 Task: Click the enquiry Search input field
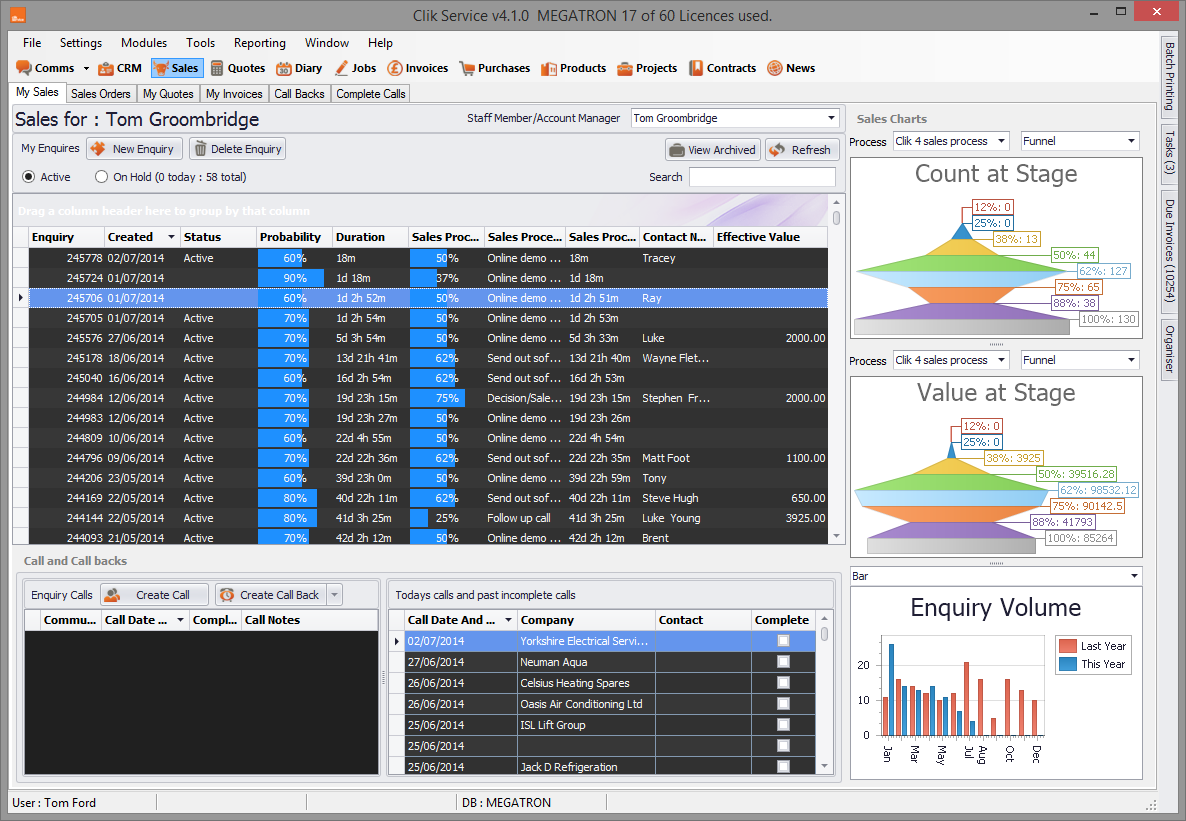pyautogui.click(x=762, y=177)
